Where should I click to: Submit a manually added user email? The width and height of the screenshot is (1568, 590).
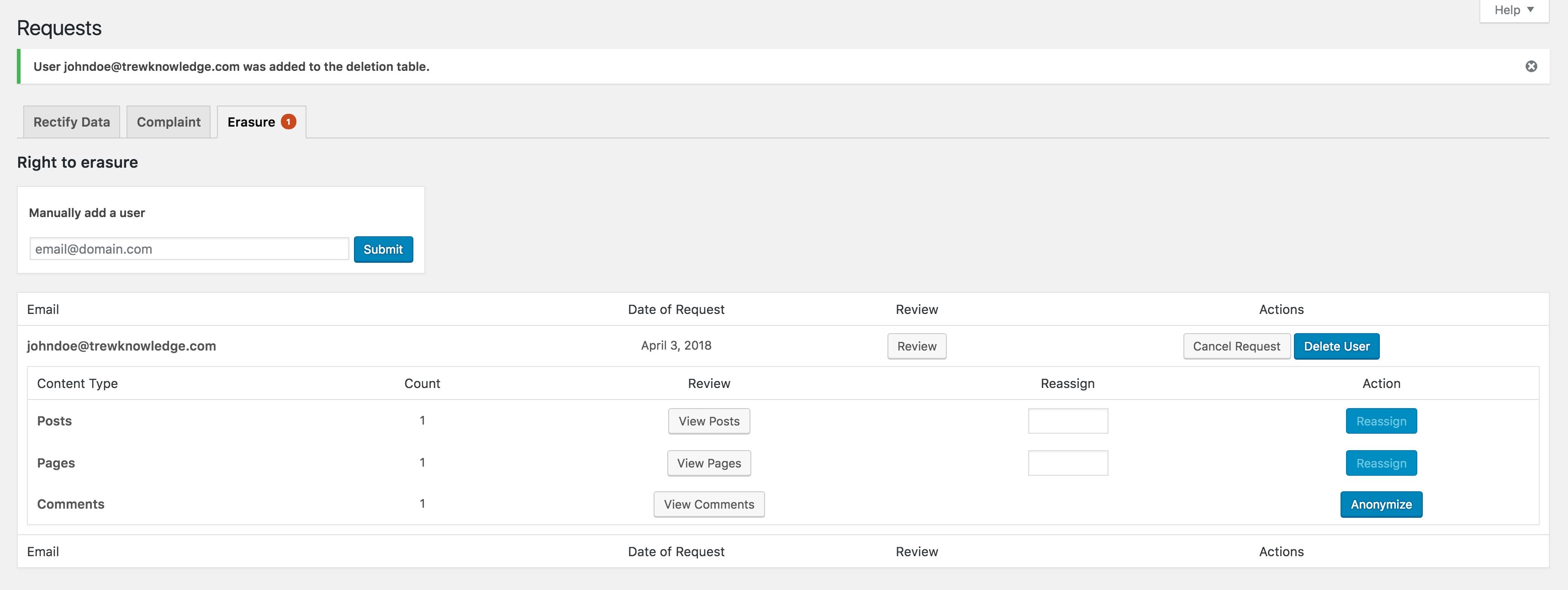(383, 249)
